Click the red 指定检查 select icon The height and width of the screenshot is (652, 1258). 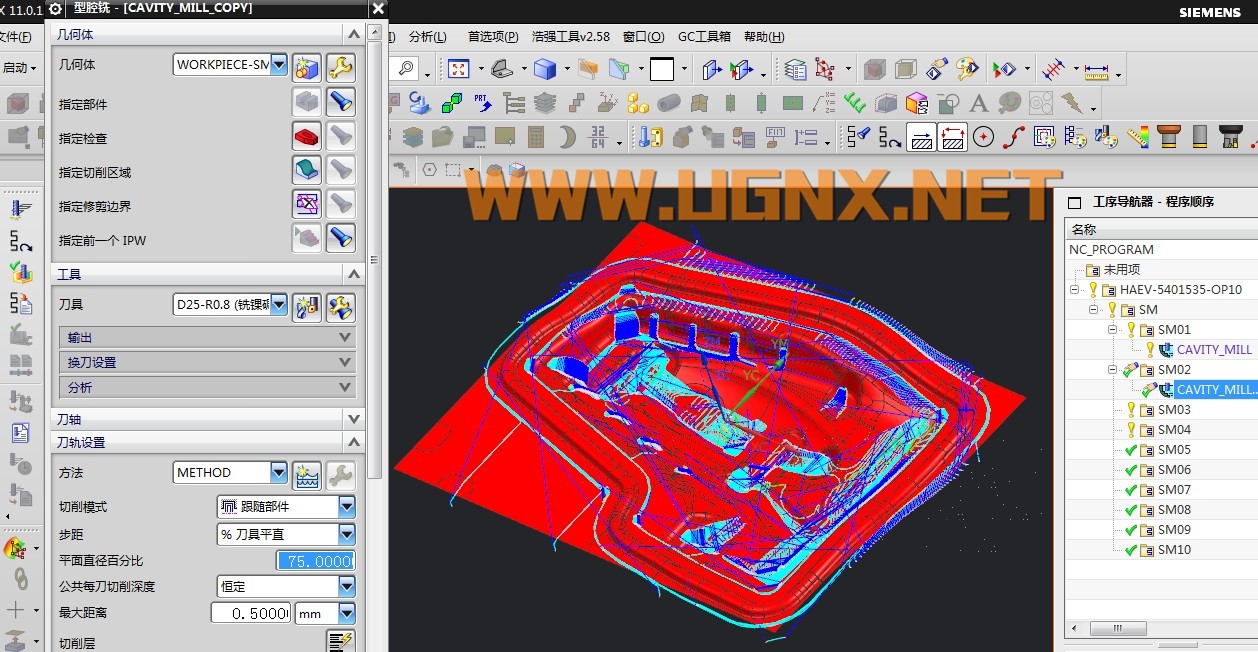(307, 136)
